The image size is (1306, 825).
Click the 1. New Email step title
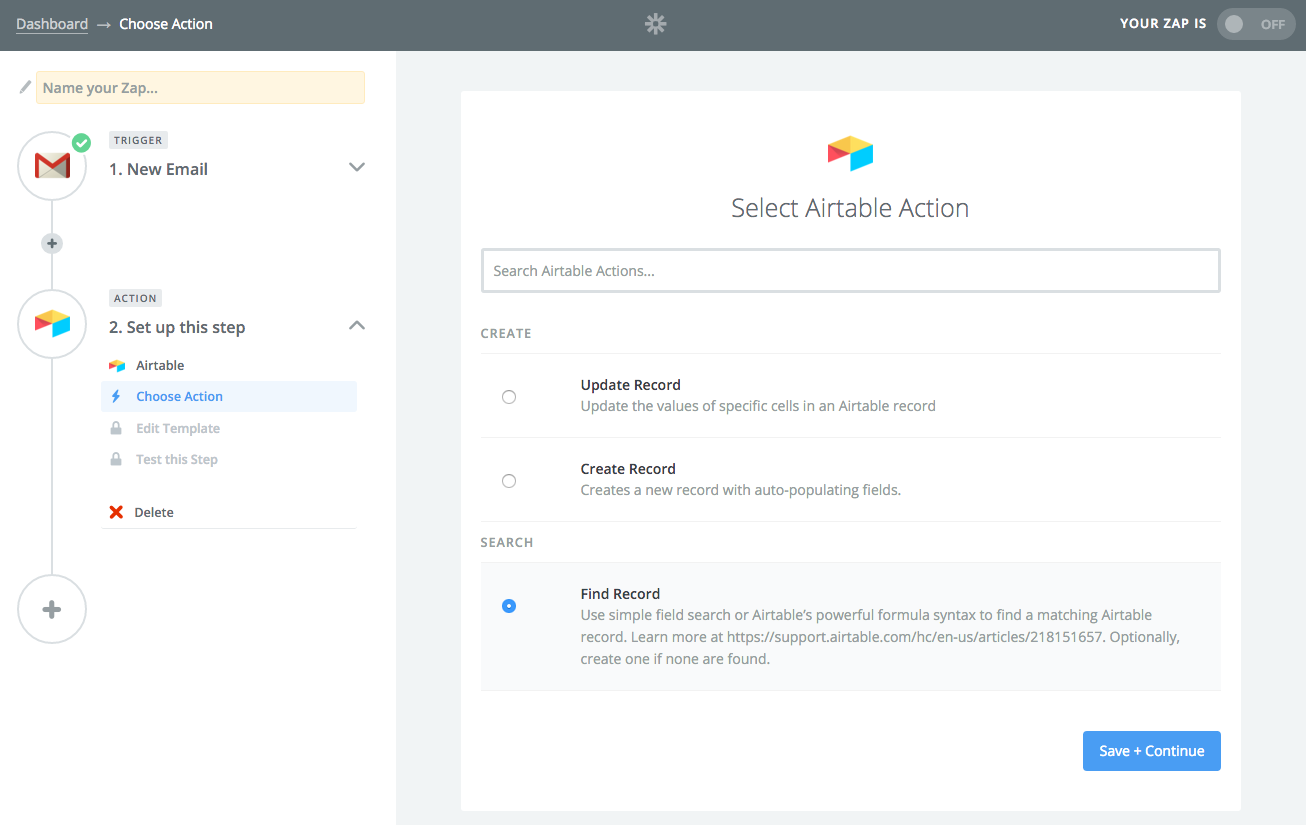pyautogui.click(x=158, y=169)
